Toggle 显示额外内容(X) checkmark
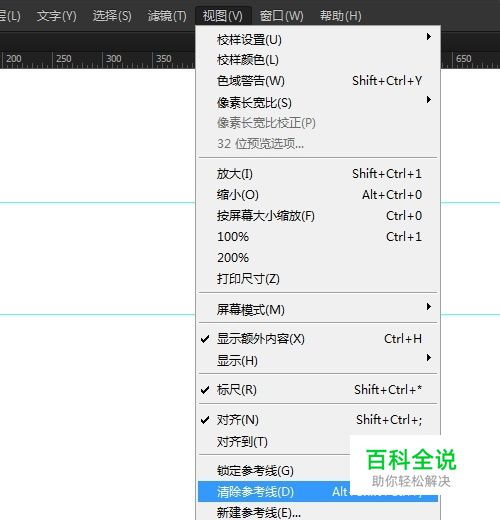500x520 pixels. 318,339
